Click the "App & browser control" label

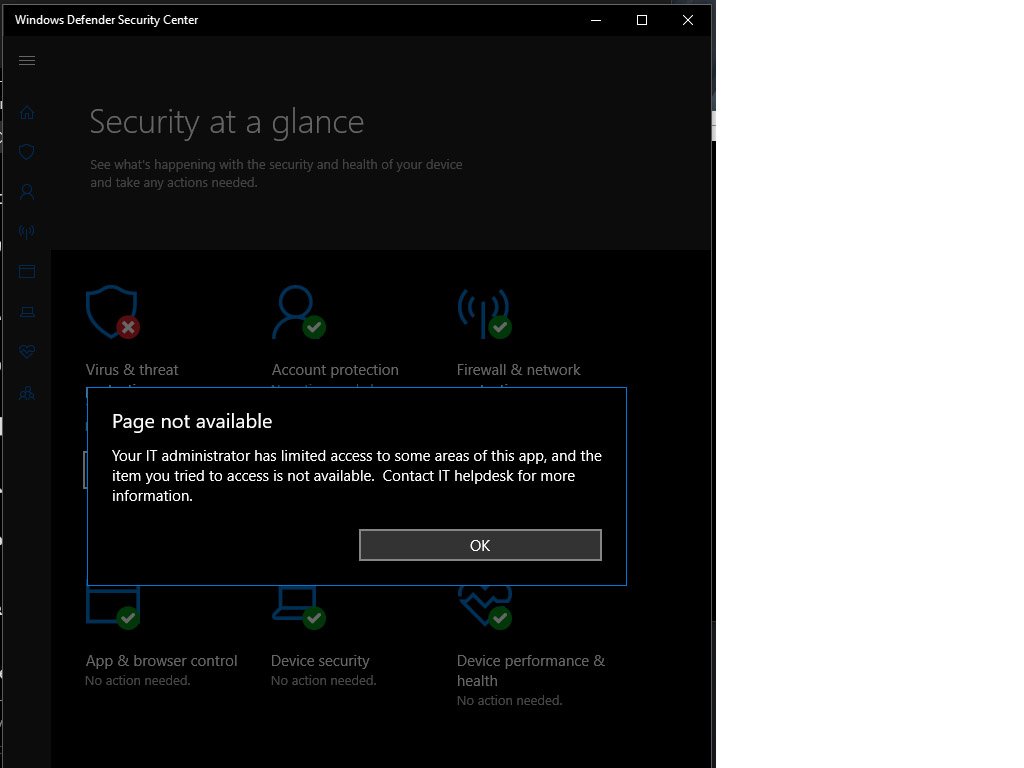(161, 661)
